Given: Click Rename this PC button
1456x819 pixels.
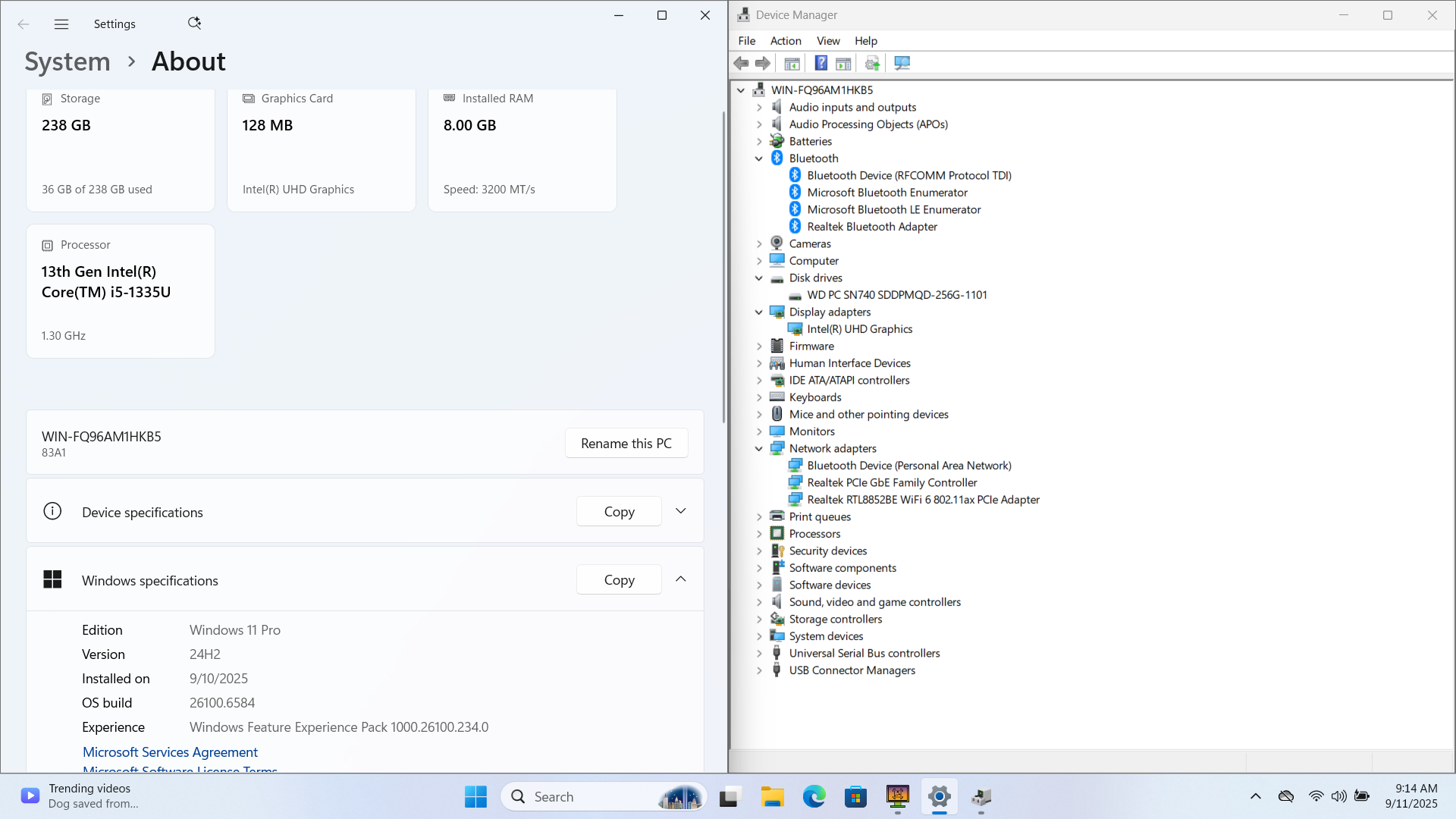Looking at the screenshot, I should 626,444.
